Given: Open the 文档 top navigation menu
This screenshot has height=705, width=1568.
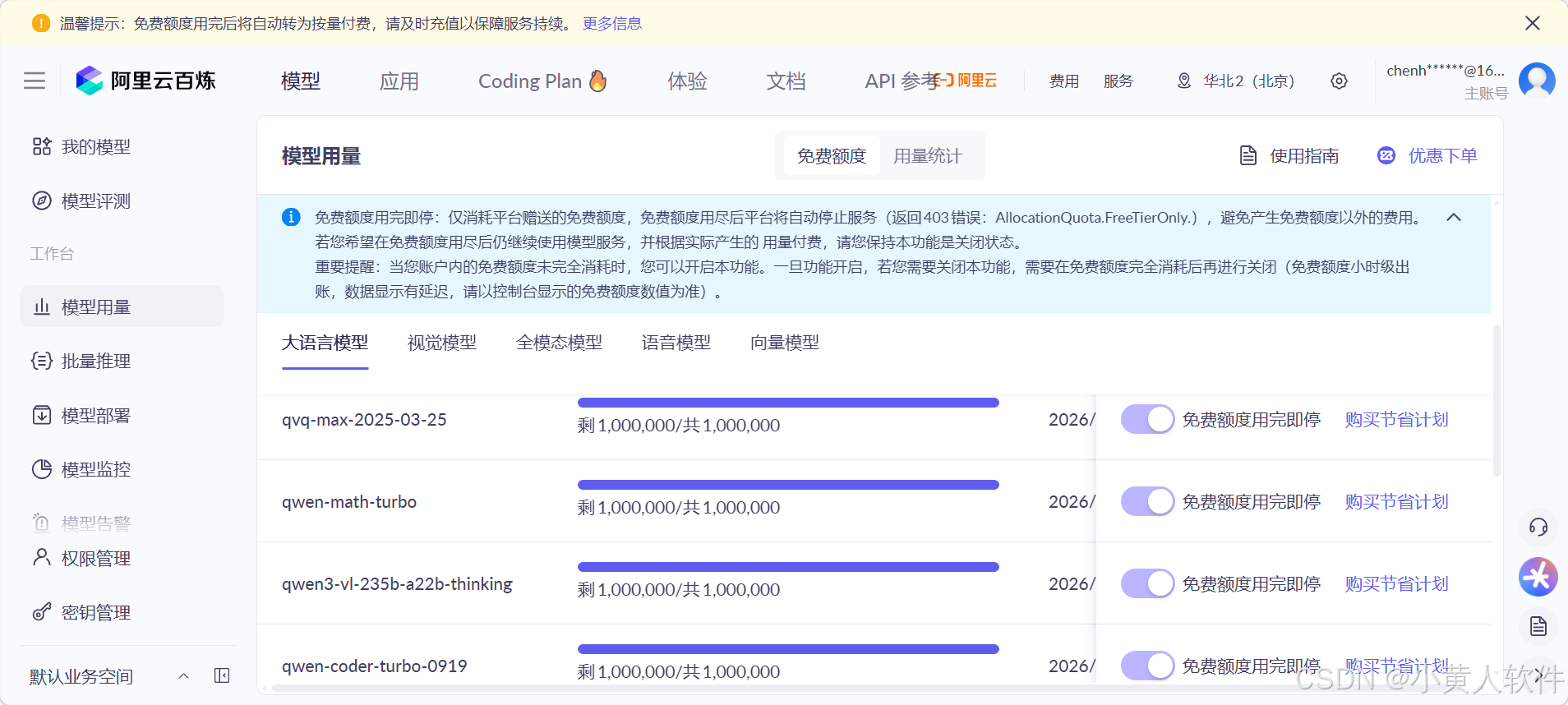Looking at the screenshot, I should point(786,81).
